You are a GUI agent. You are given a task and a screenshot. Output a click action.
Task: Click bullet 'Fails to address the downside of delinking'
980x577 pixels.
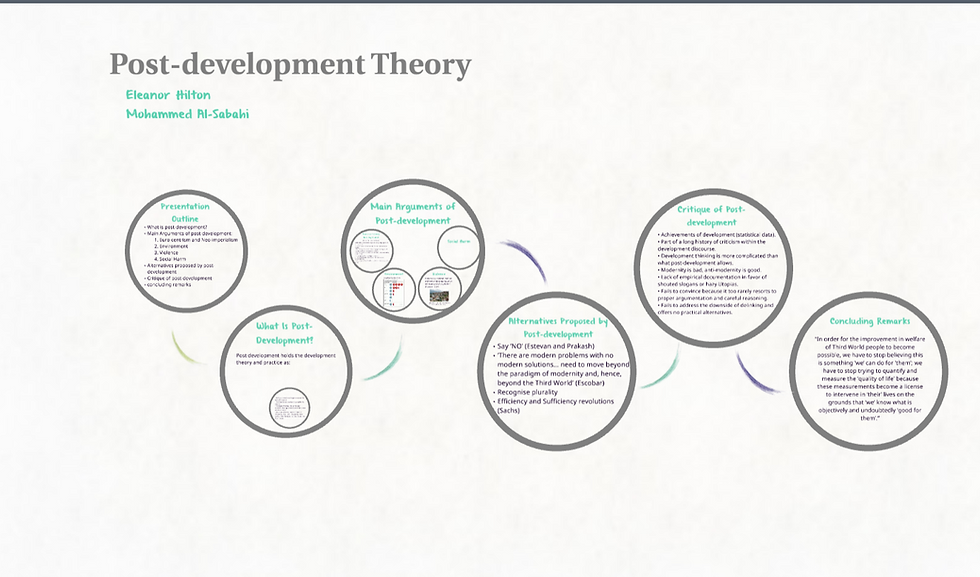point(716,308)
